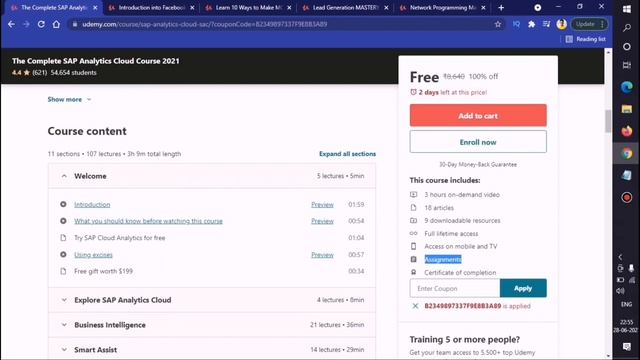This screenshot has width=640, height=360.
Task: Preview the Introduction lecture
Action: pyautogui.click(x=322, y=204)
